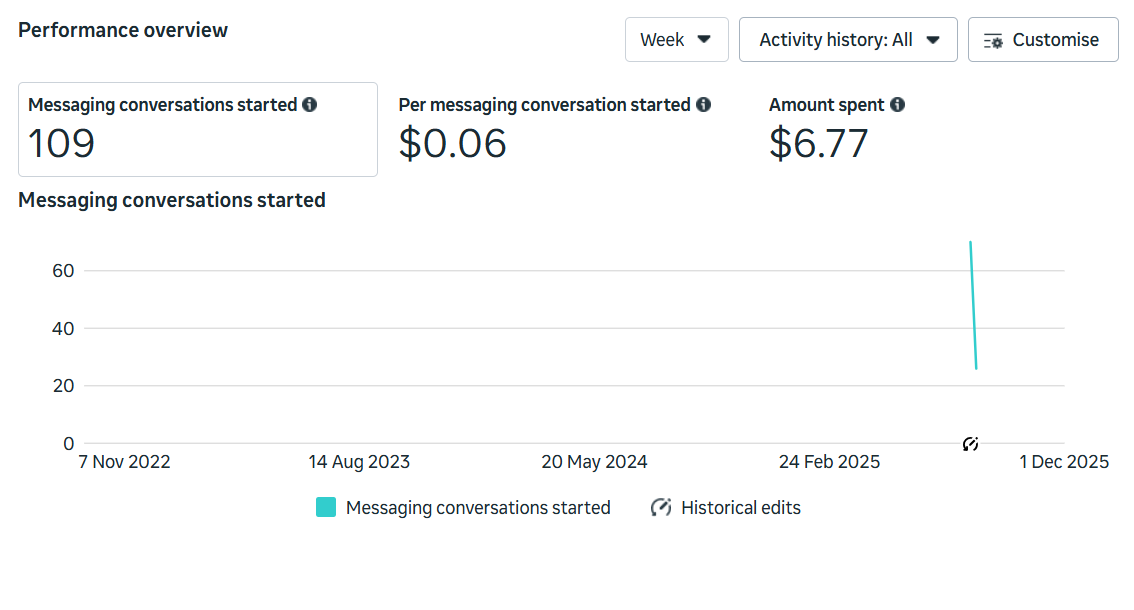Click the teal Messaging conversations legend swatch

(326, 508)
